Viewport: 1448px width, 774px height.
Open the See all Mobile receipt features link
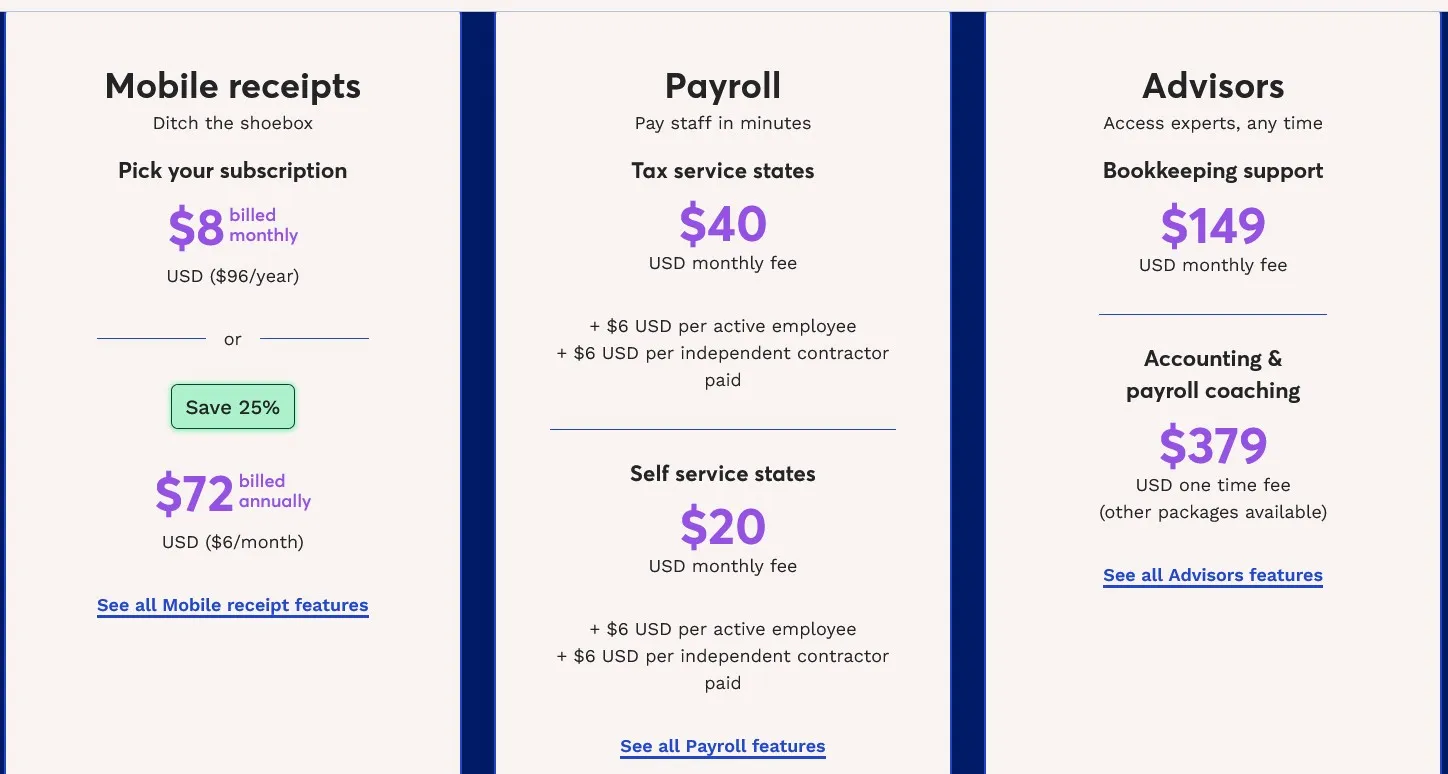click(x=233, y=605)
